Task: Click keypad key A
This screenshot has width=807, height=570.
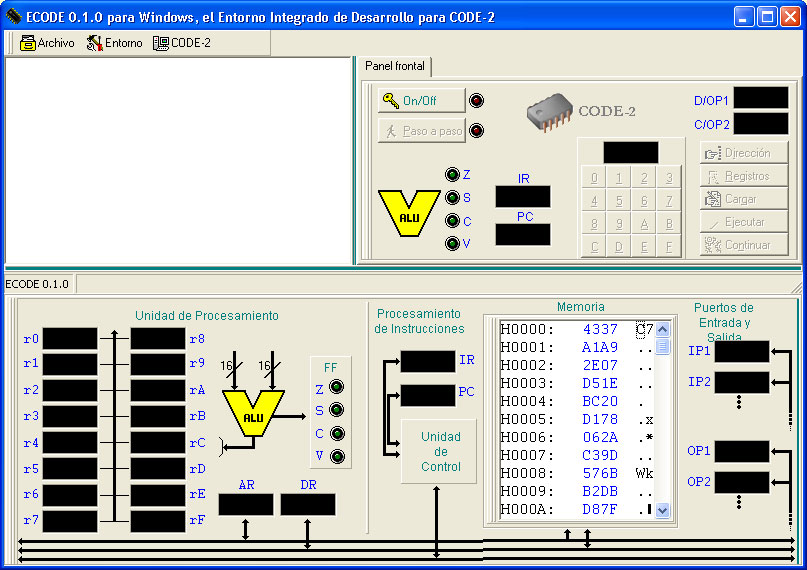Action: (x=644, y=224)
